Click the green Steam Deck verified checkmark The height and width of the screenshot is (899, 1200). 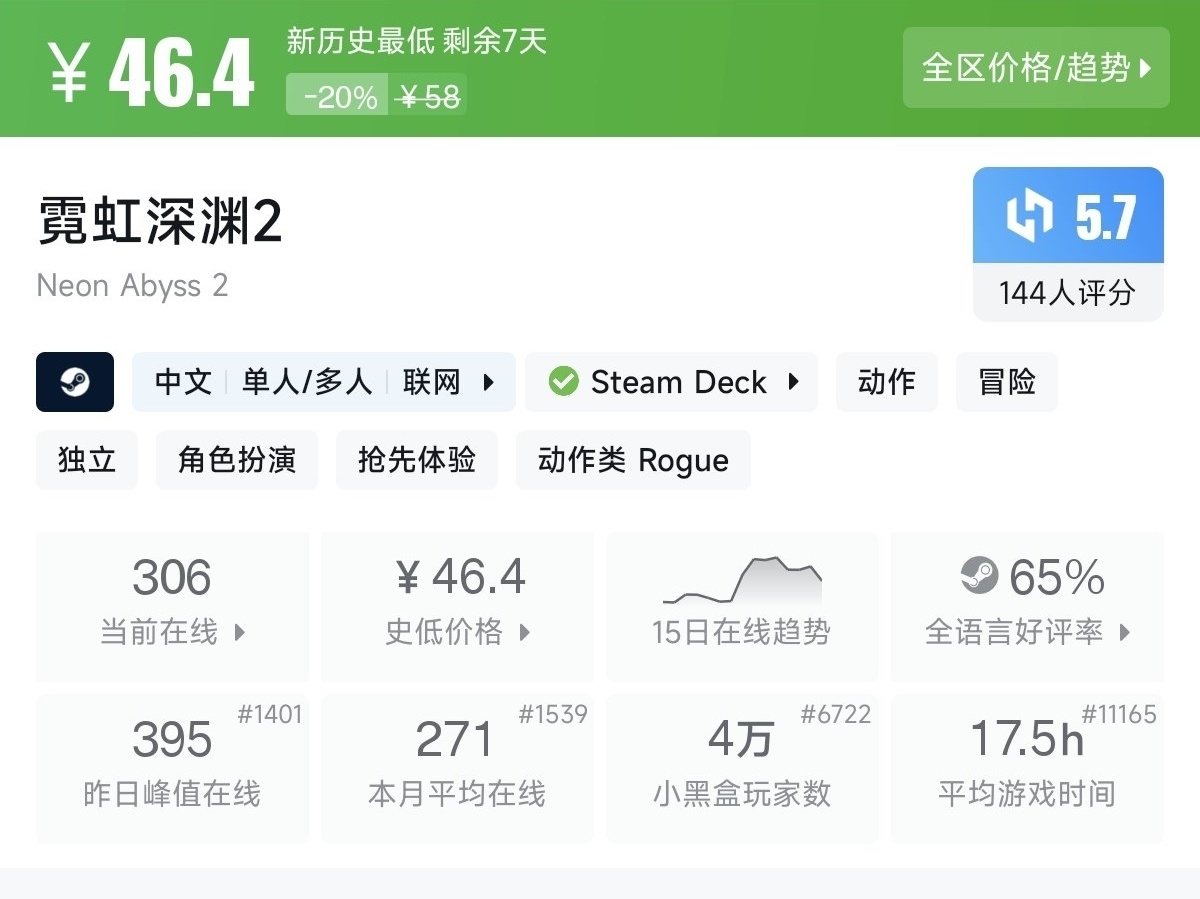pos(564,382)
